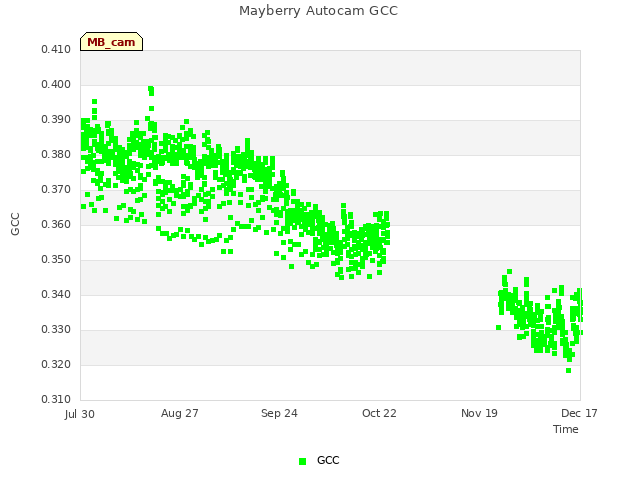Click the Dec 17 x-axis label
The width and height of the screenshot is (640, 480).
(579, 413)
